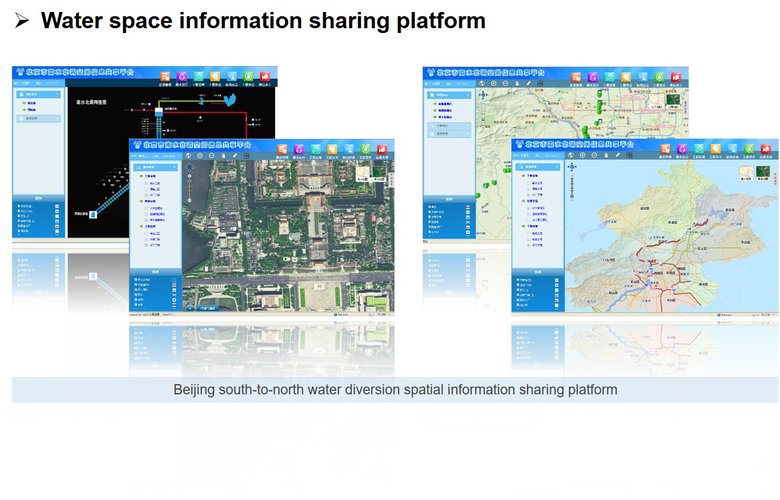The width and height of the screenshot is (780, 500).
Task: Tick the second layer checkbox in the satellite window tree
Action: click(x=146, y=189)
